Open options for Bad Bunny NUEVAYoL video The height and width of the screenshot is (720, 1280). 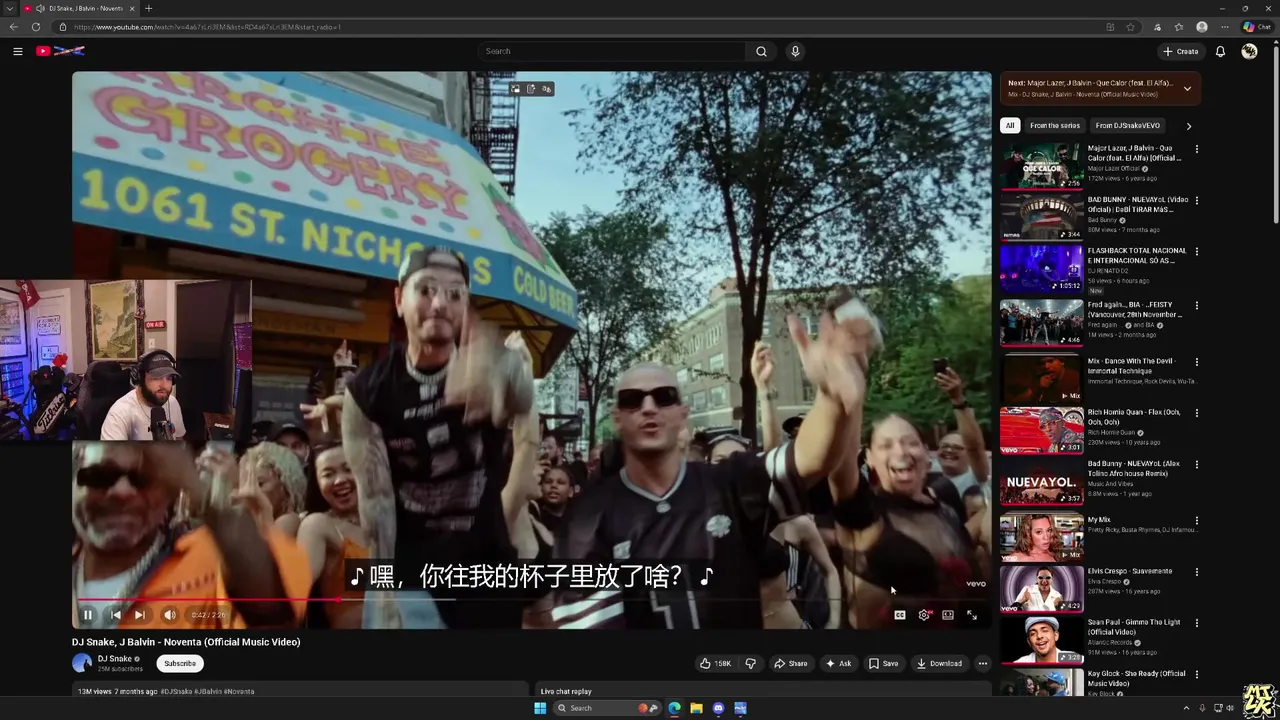tap(1196, 200)
